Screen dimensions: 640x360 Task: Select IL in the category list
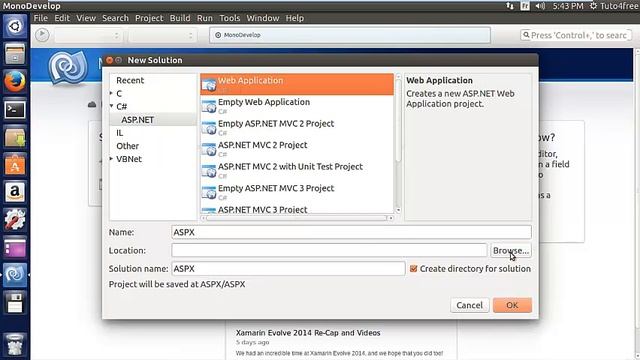tap(120, 133)
